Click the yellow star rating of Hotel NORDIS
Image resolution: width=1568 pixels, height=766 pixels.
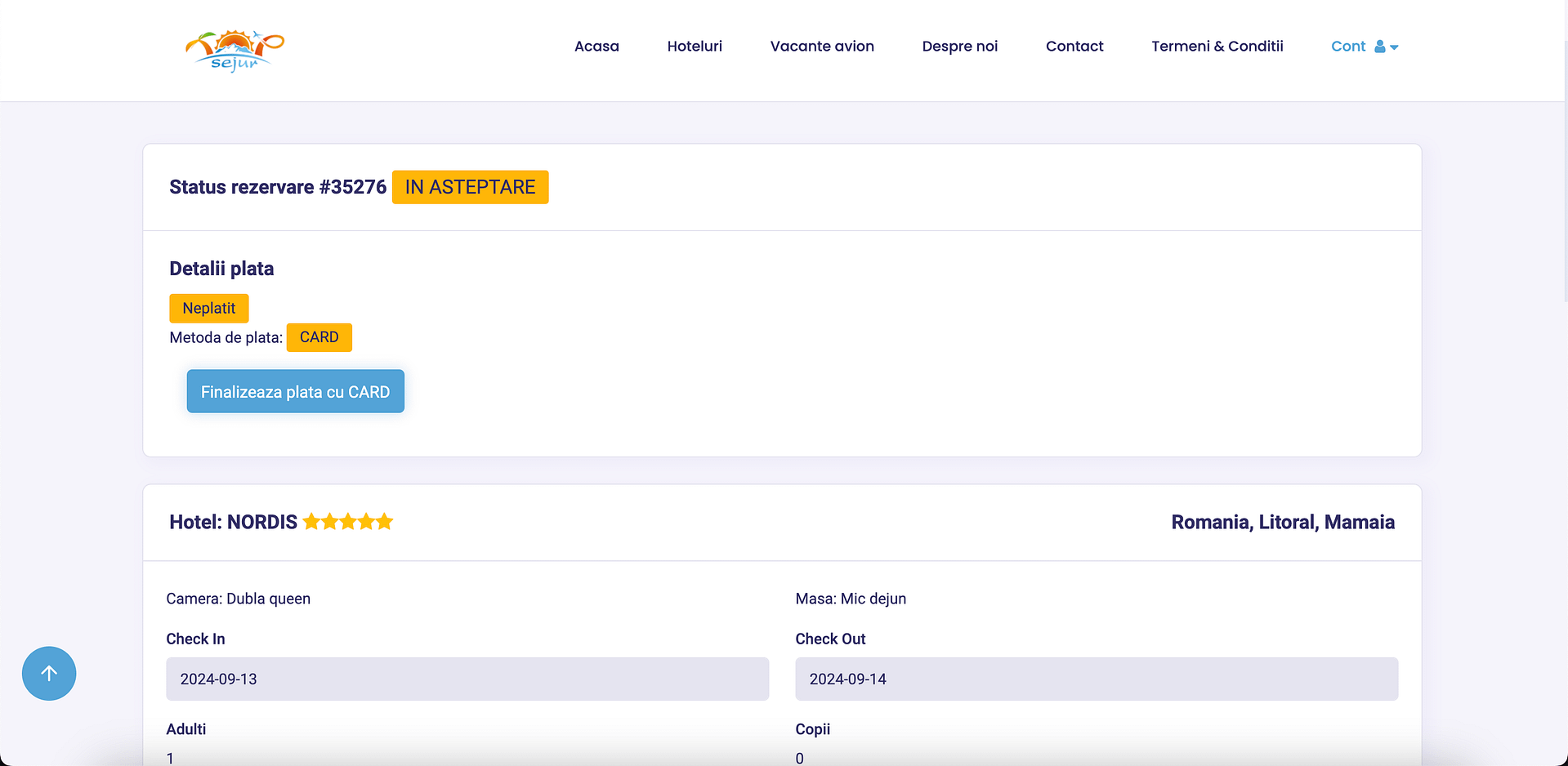[348, 522]
